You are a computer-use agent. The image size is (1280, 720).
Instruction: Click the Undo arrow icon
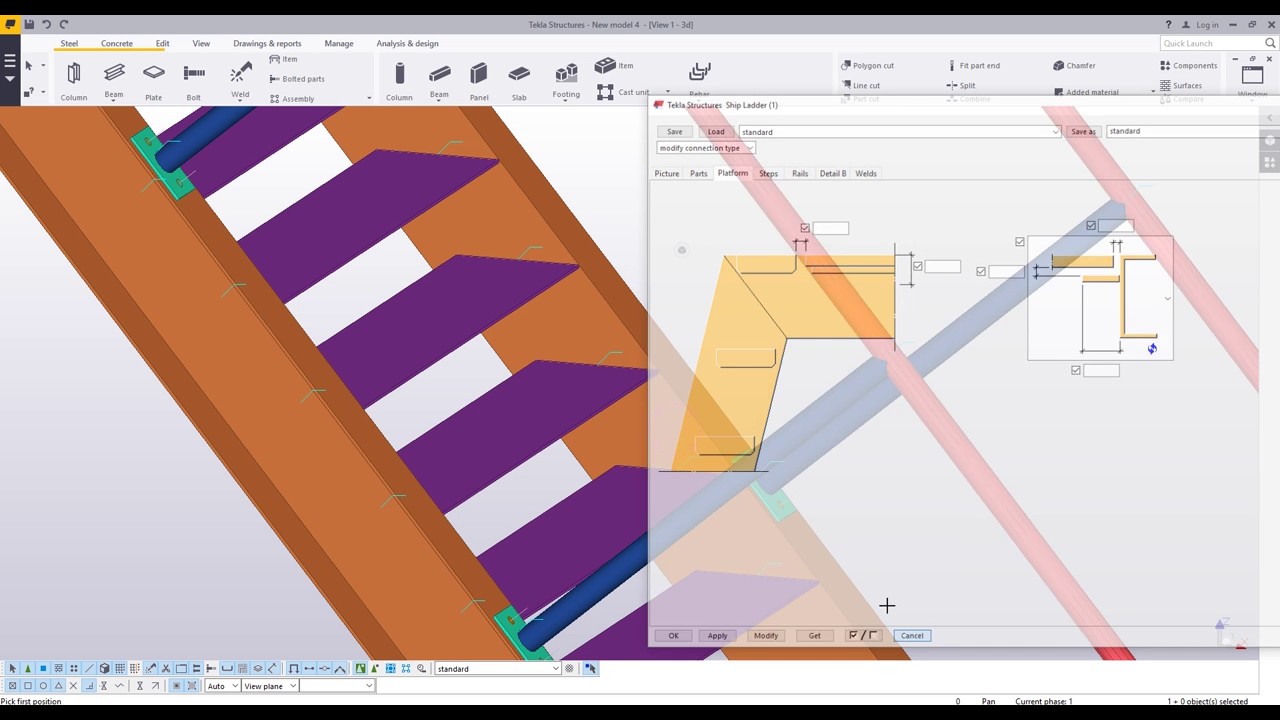tap(46, 24)
